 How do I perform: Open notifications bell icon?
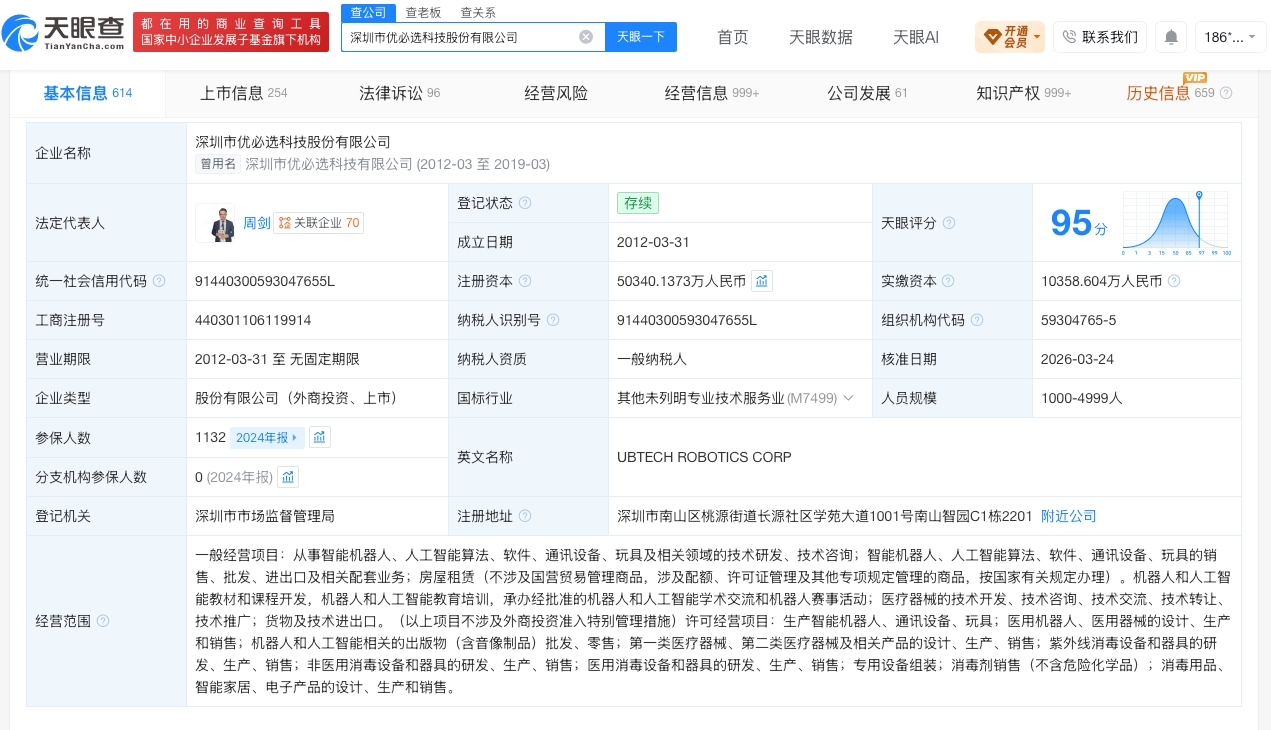(x=1171, y=37)
